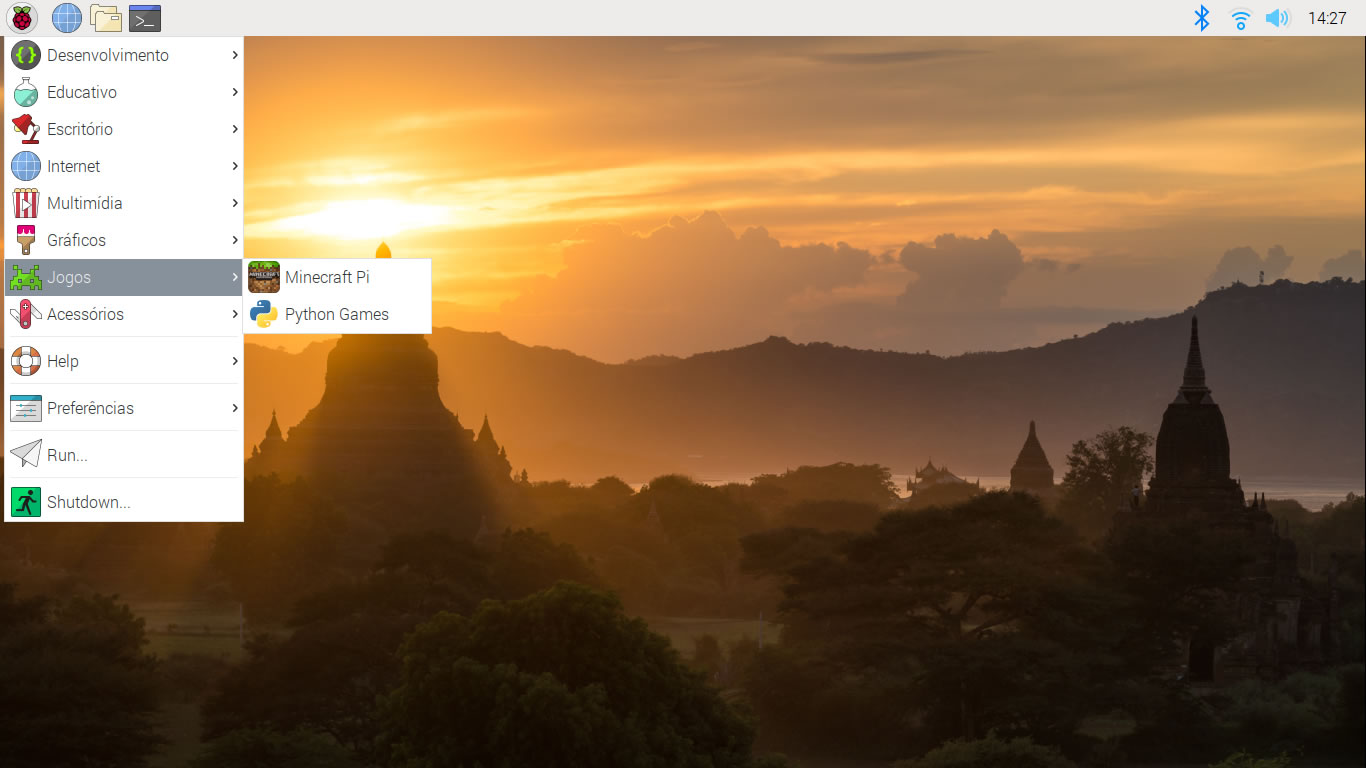Launch the terminal from the panel
This screenshot has height=768, width=1366.
[x=145, y=18]
